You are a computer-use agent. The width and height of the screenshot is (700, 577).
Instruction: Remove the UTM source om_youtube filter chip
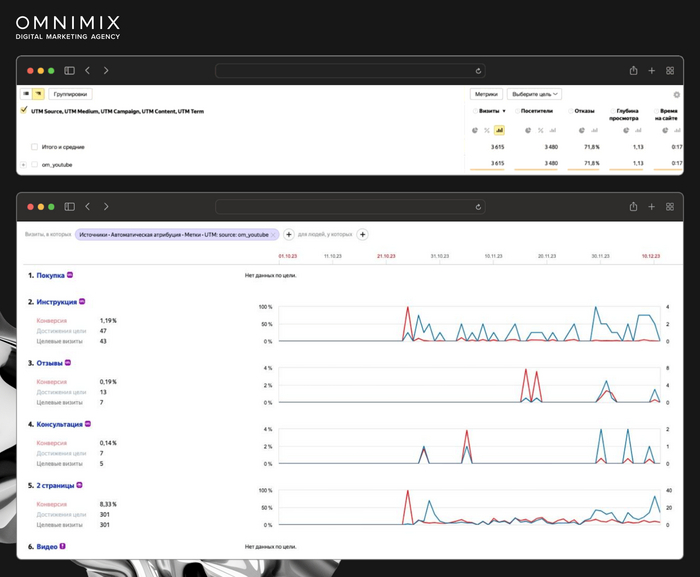[x=273, y=234]
